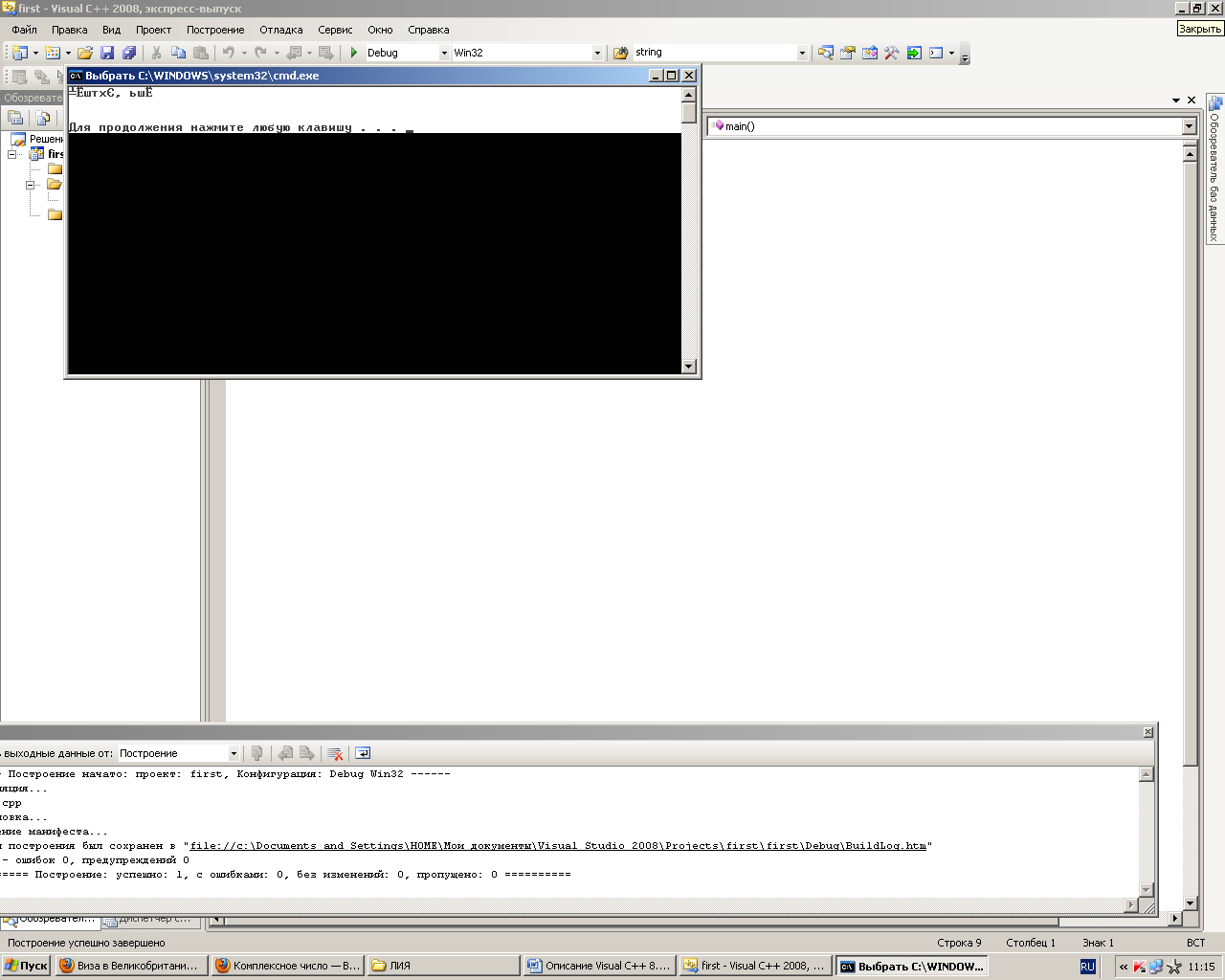Click the Start Page icon in toolbar

click(x=914, y=53)
